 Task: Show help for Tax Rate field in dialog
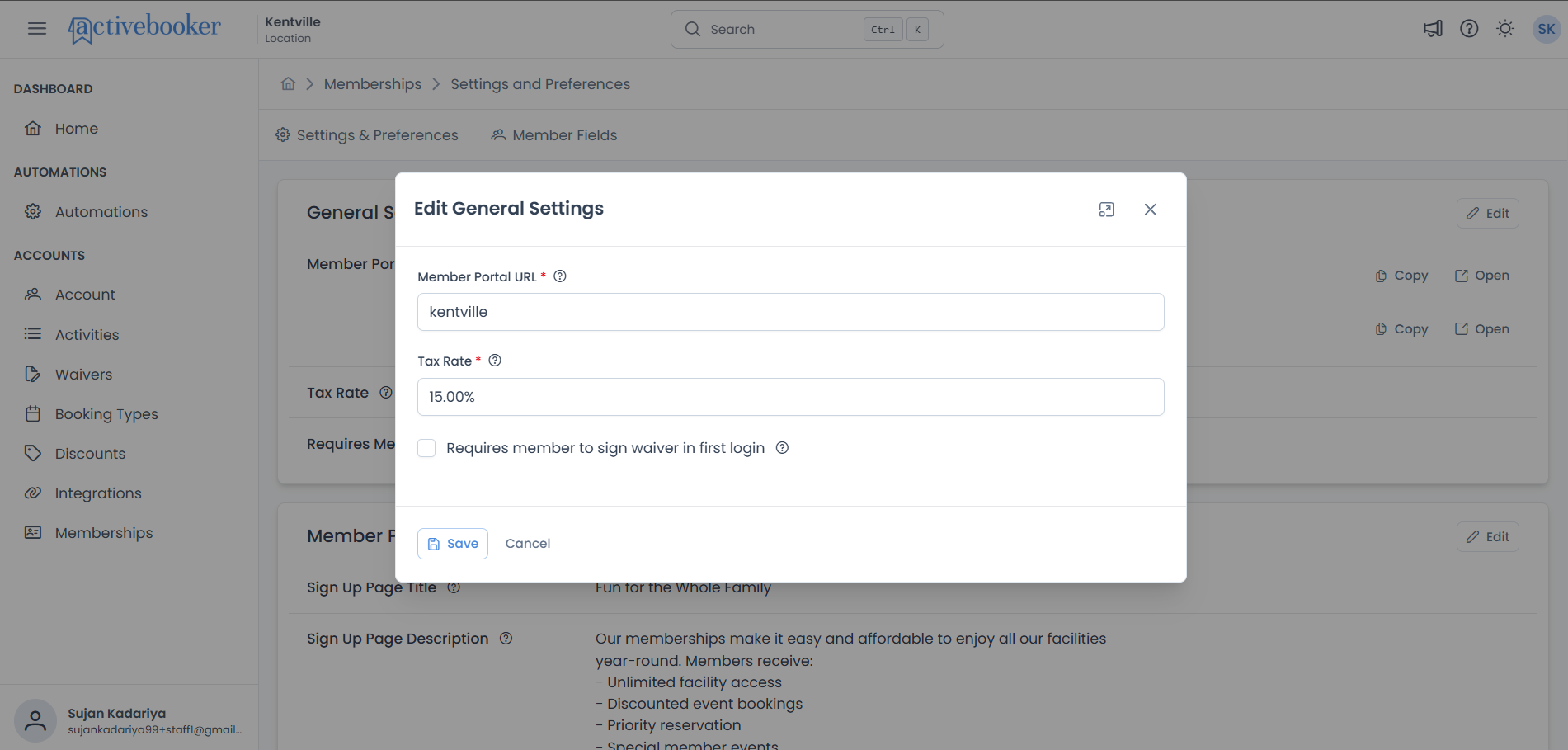495,361
